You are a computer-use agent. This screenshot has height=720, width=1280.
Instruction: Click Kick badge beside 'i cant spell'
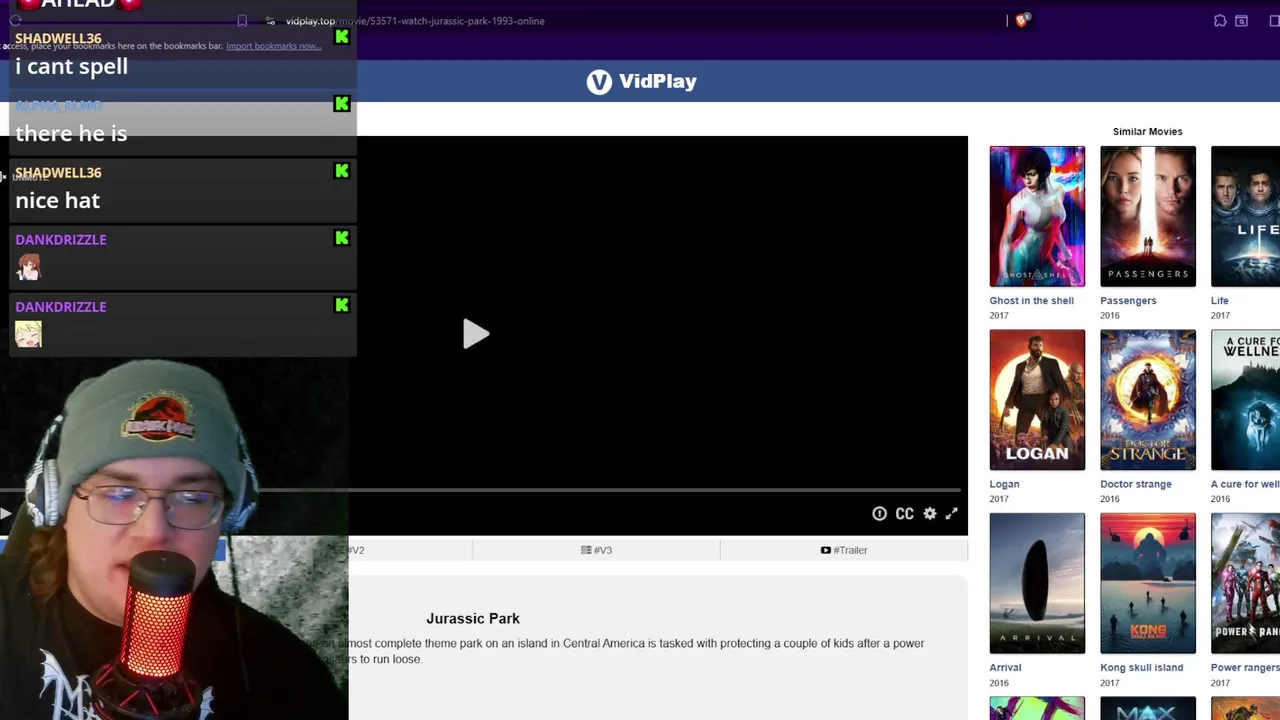point(342,37)
